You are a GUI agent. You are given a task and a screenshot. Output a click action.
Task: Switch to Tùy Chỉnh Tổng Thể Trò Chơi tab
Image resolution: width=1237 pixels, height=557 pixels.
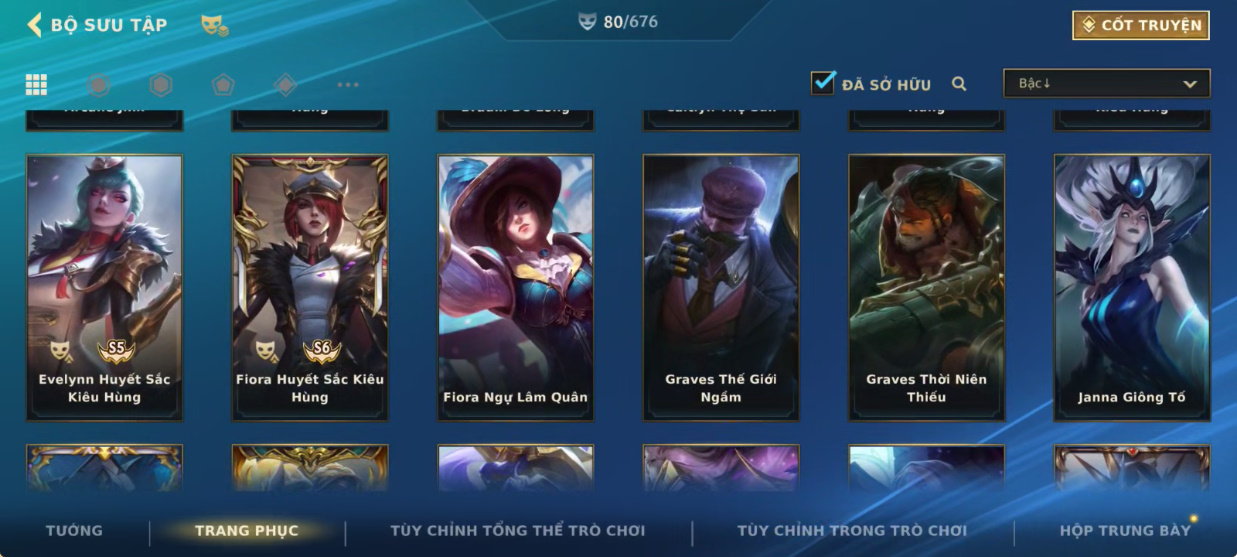point(517,530)
